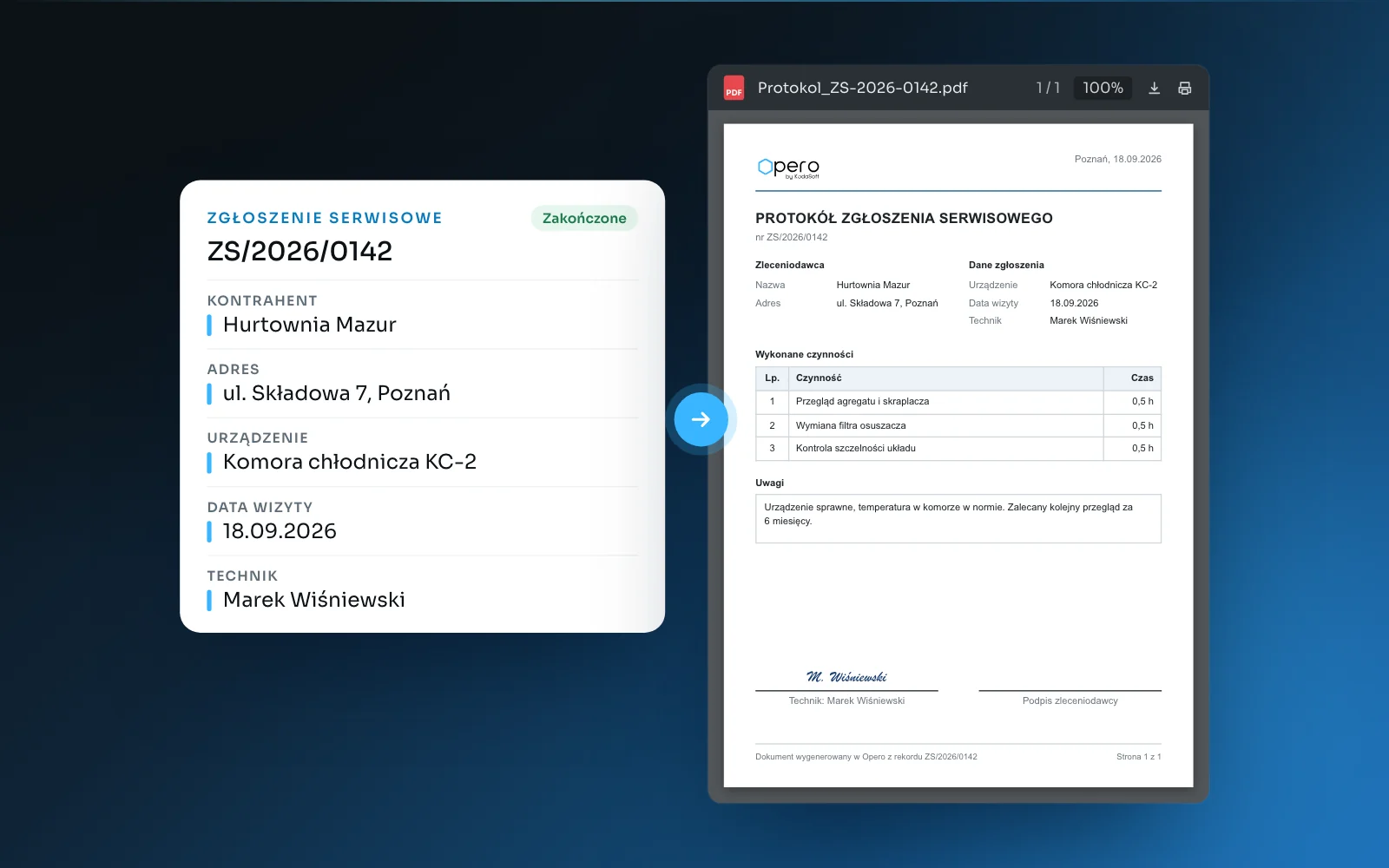Click the M. Wiśniewski handwritten signature
The height and width of the screenshot is (868, 1389).
846,676
